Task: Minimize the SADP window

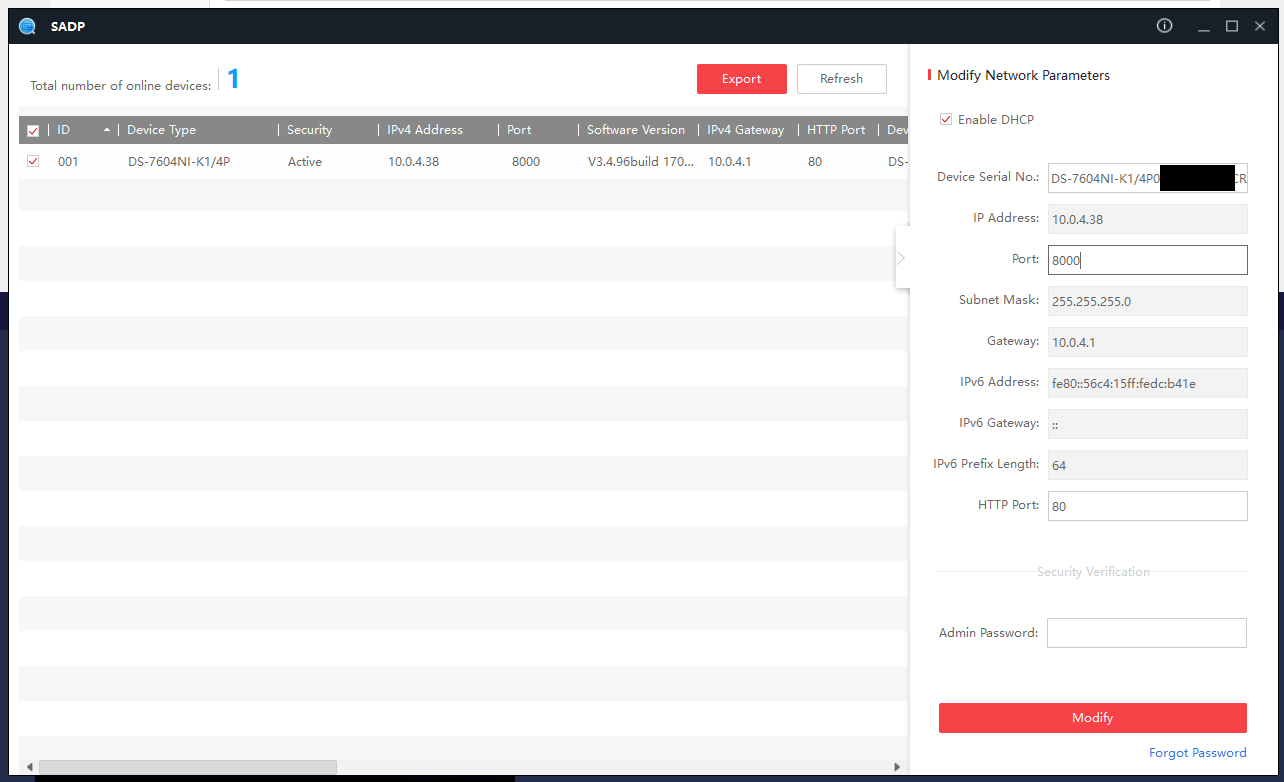Action: click(1204, 26)
